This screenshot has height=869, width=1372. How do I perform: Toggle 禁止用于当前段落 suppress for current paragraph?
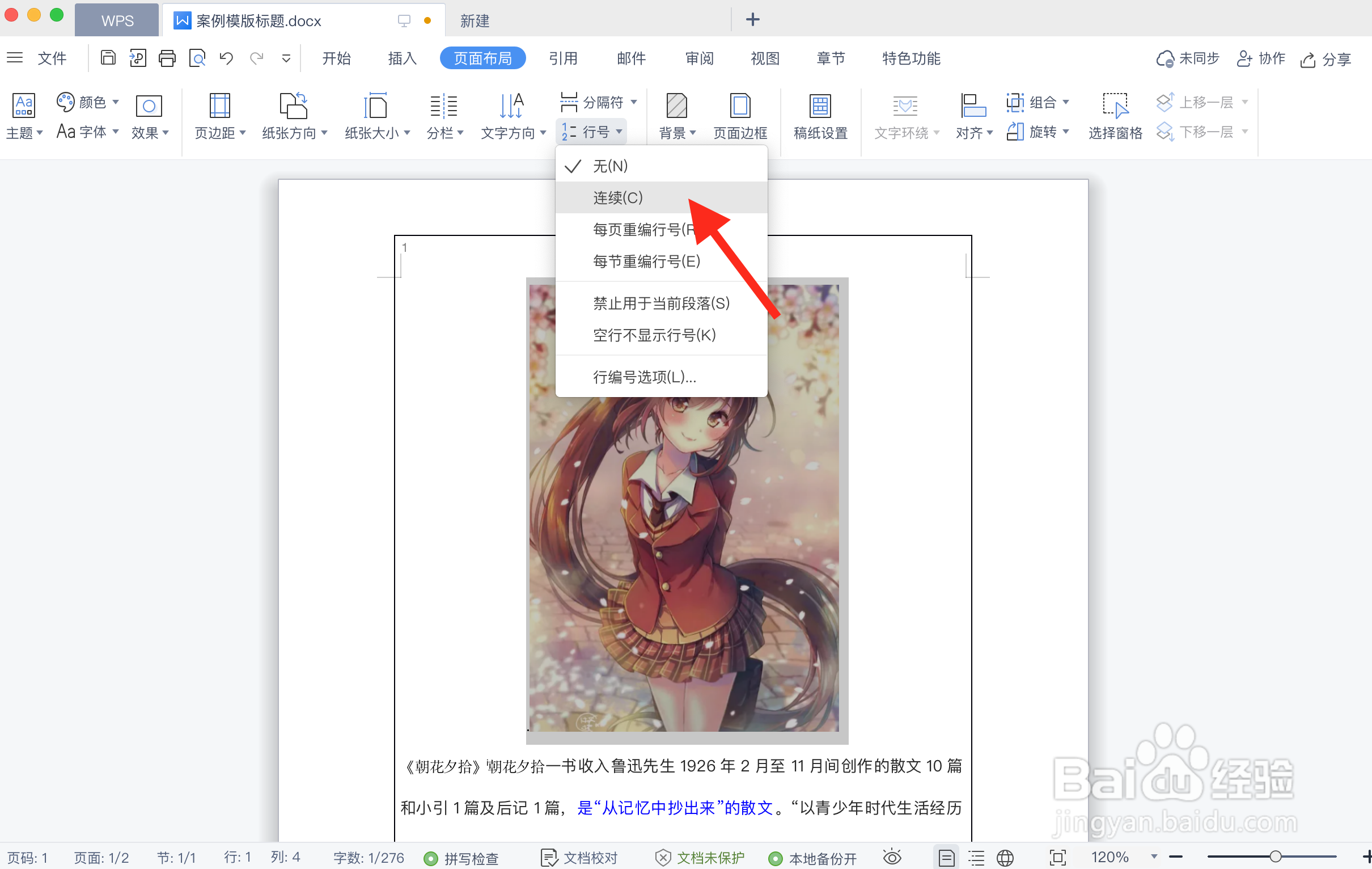pyautogui.click(x=660, y=303)
